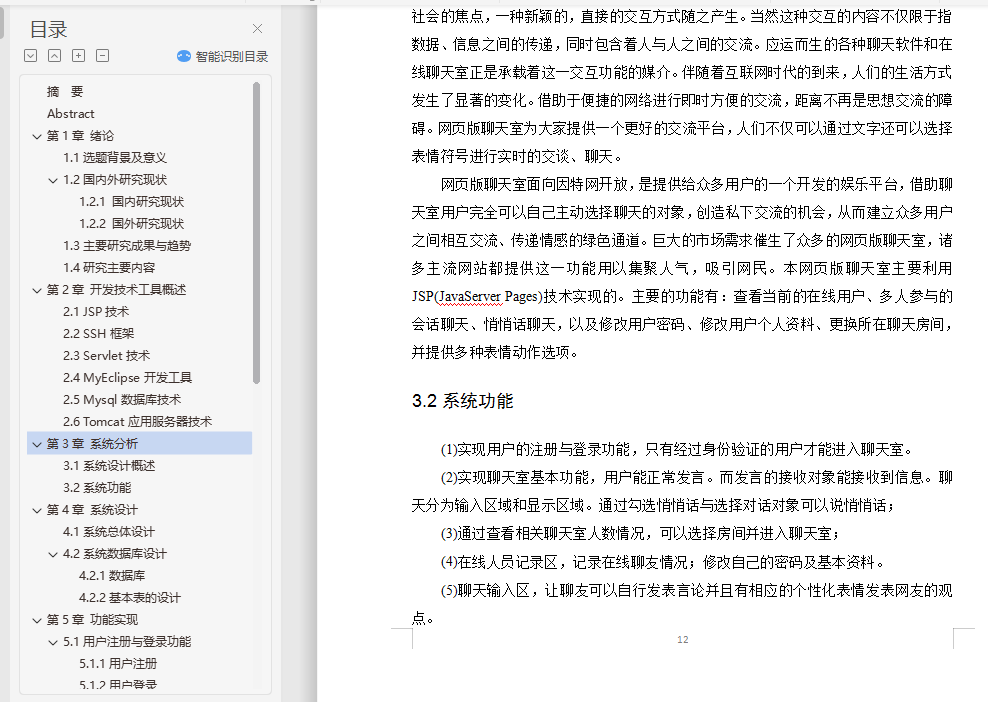The image size is (988, 702).
Task: Close the 目录 navigation pane
Action: pos(257,28)
